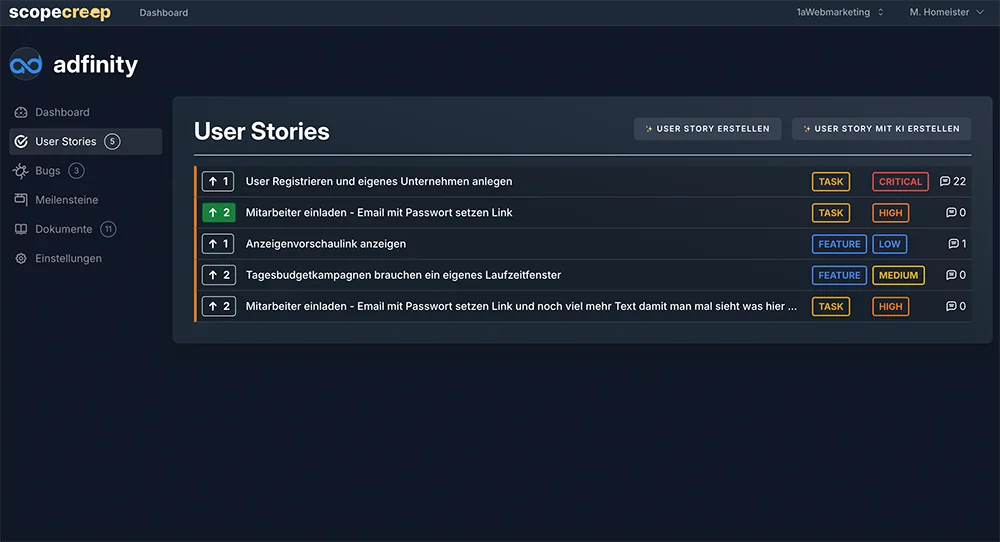Click the Meilensteine icon in sidebar
1000x542 pixels.
pos(21,200)
